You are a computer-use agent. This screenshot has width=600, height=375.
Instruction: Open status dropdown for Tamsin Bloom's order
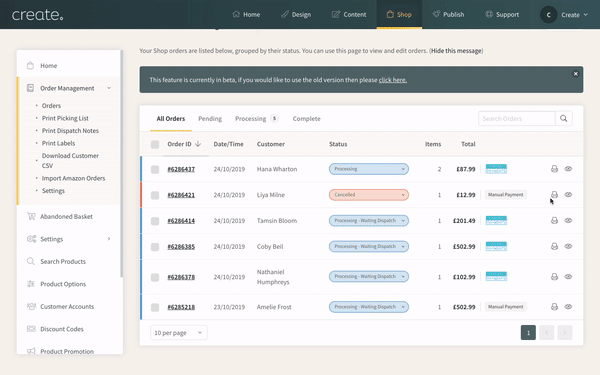369,220
